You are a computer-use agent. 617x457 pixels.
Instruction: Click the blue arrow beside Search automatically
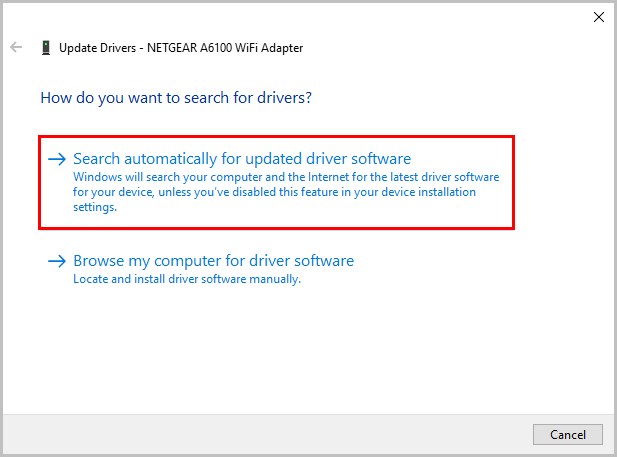click(57, 159)
